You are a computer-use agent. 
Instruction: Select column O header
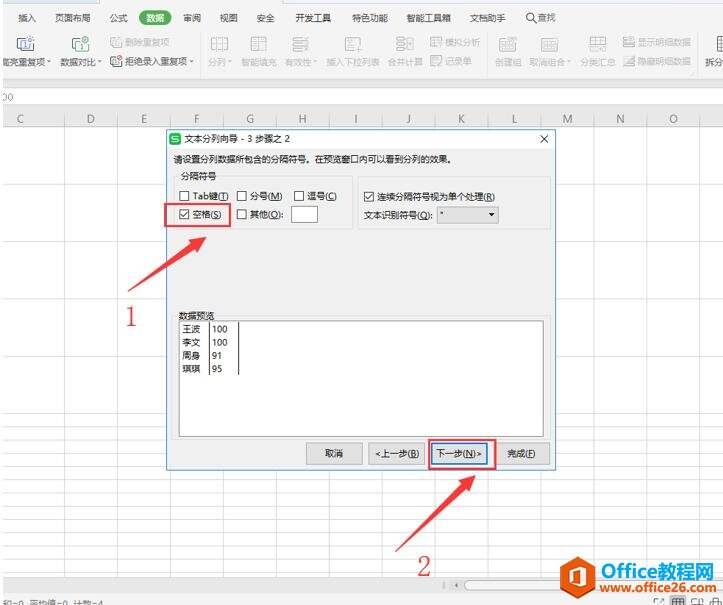point(673,119)
